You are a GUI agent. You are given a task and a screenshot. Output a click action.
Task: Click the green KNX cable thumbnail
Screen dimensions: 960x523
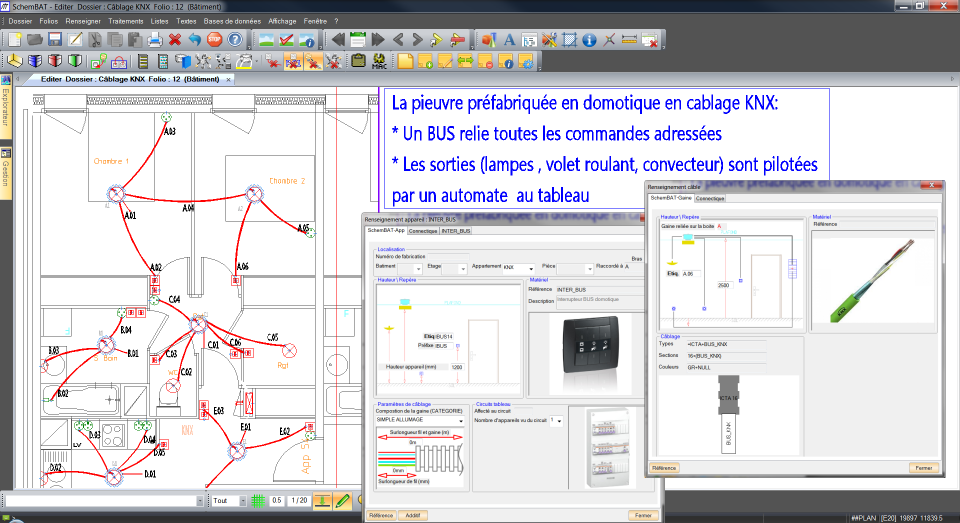point(873,280)
